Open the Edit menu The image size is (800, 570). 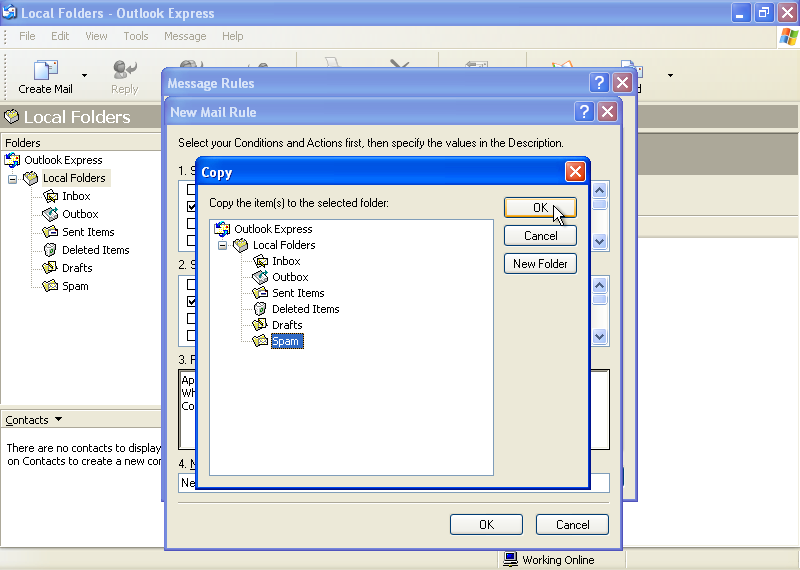[x=60, y=36]
